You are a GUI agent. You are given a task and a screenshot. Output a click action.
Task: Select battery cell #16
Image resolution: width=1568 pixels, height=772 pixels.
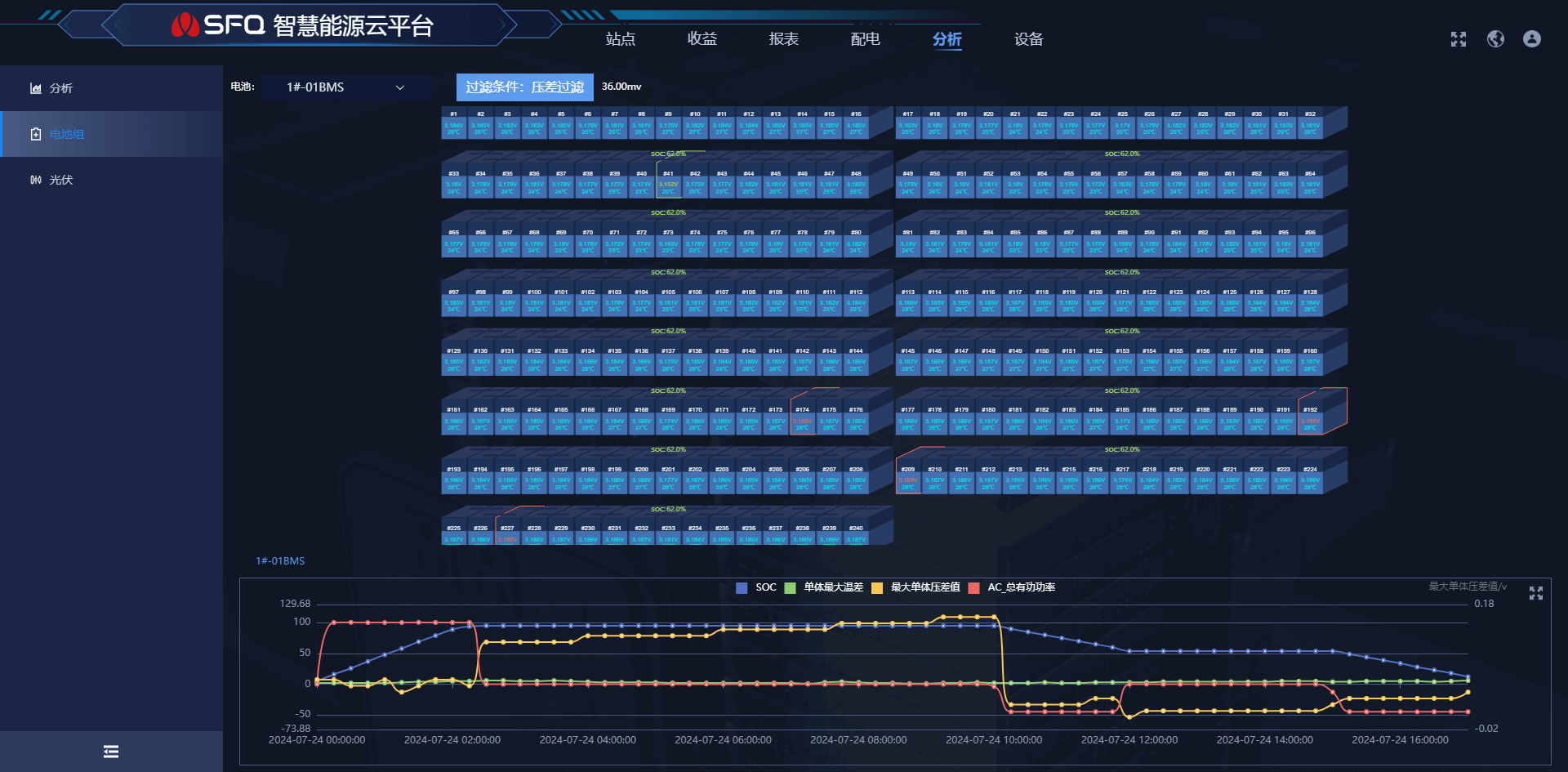pos(856,123)
